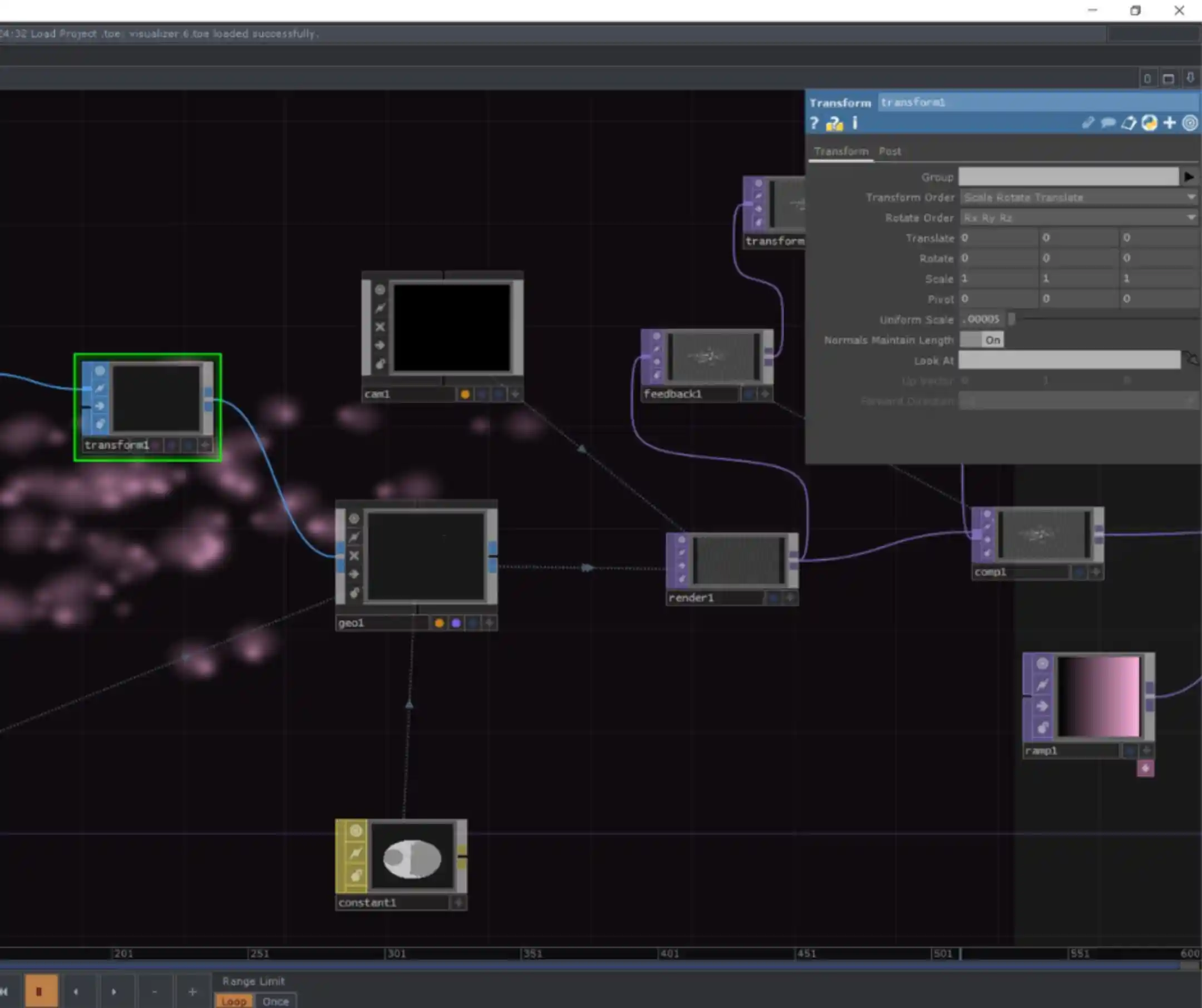
Task: Adjust the Uniform Scale slider handle
Action: [1011, 319]
